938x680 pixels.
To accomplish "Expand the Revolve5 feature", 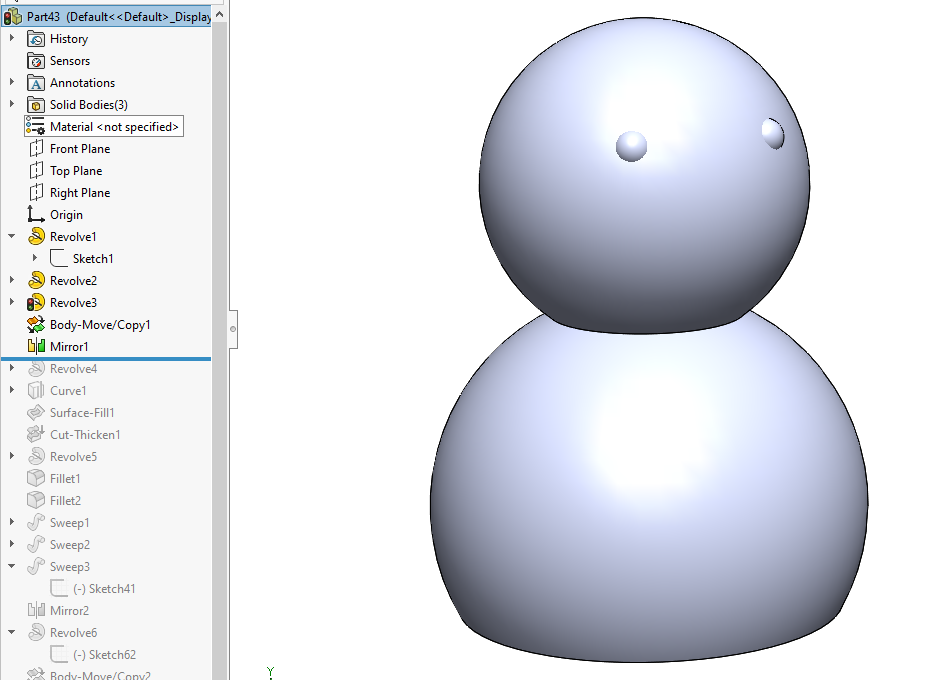I will [12, 456].
